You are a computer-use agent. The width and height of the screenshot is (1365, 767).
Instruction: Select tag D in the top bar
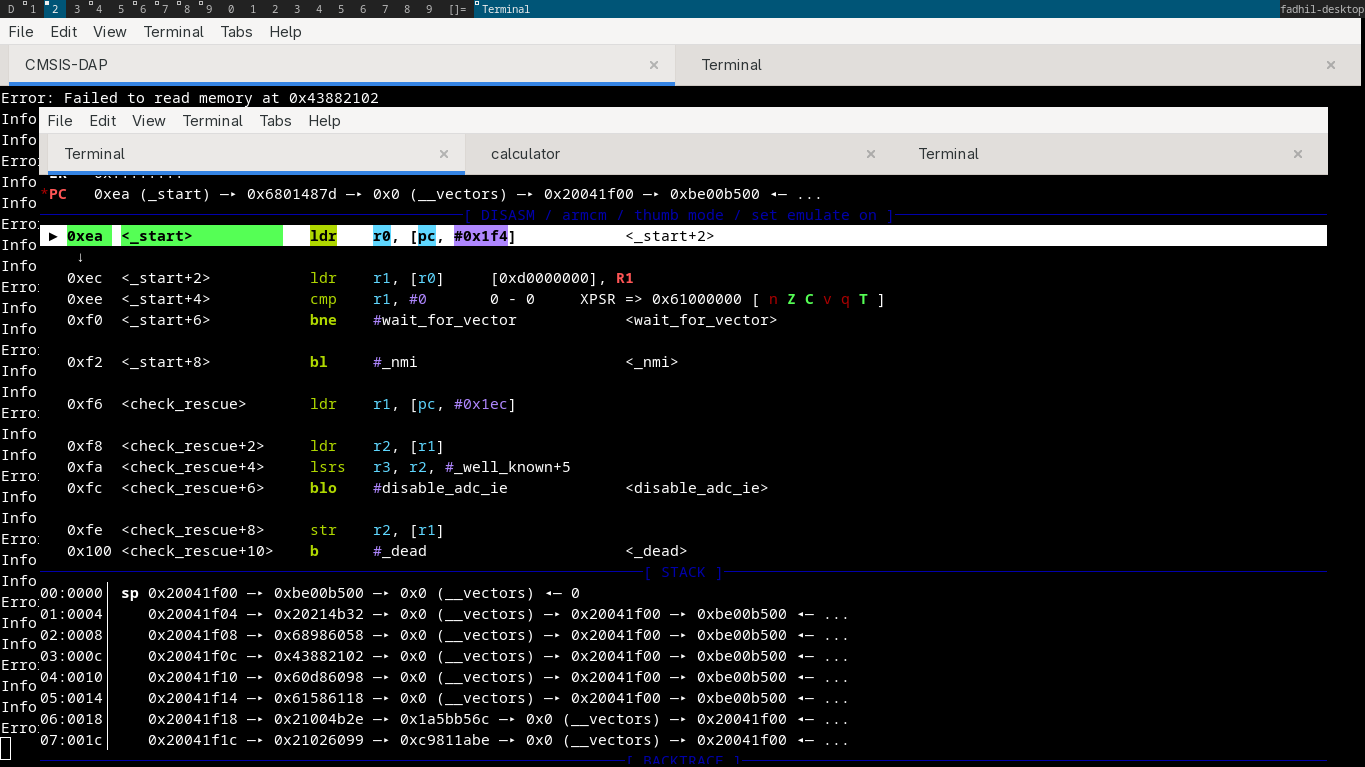tap(11, 9)
